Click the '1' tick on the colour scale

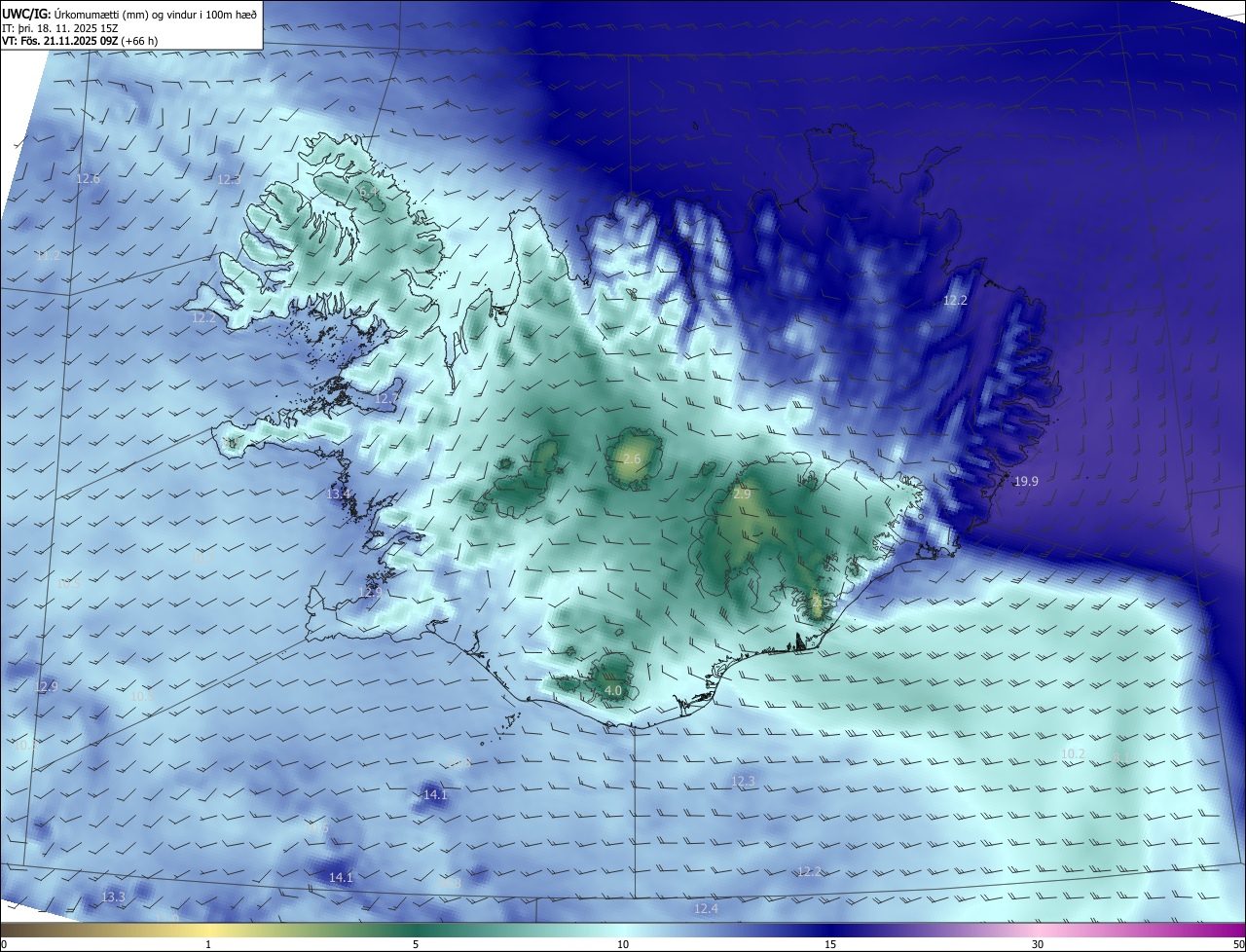point(208,944)
